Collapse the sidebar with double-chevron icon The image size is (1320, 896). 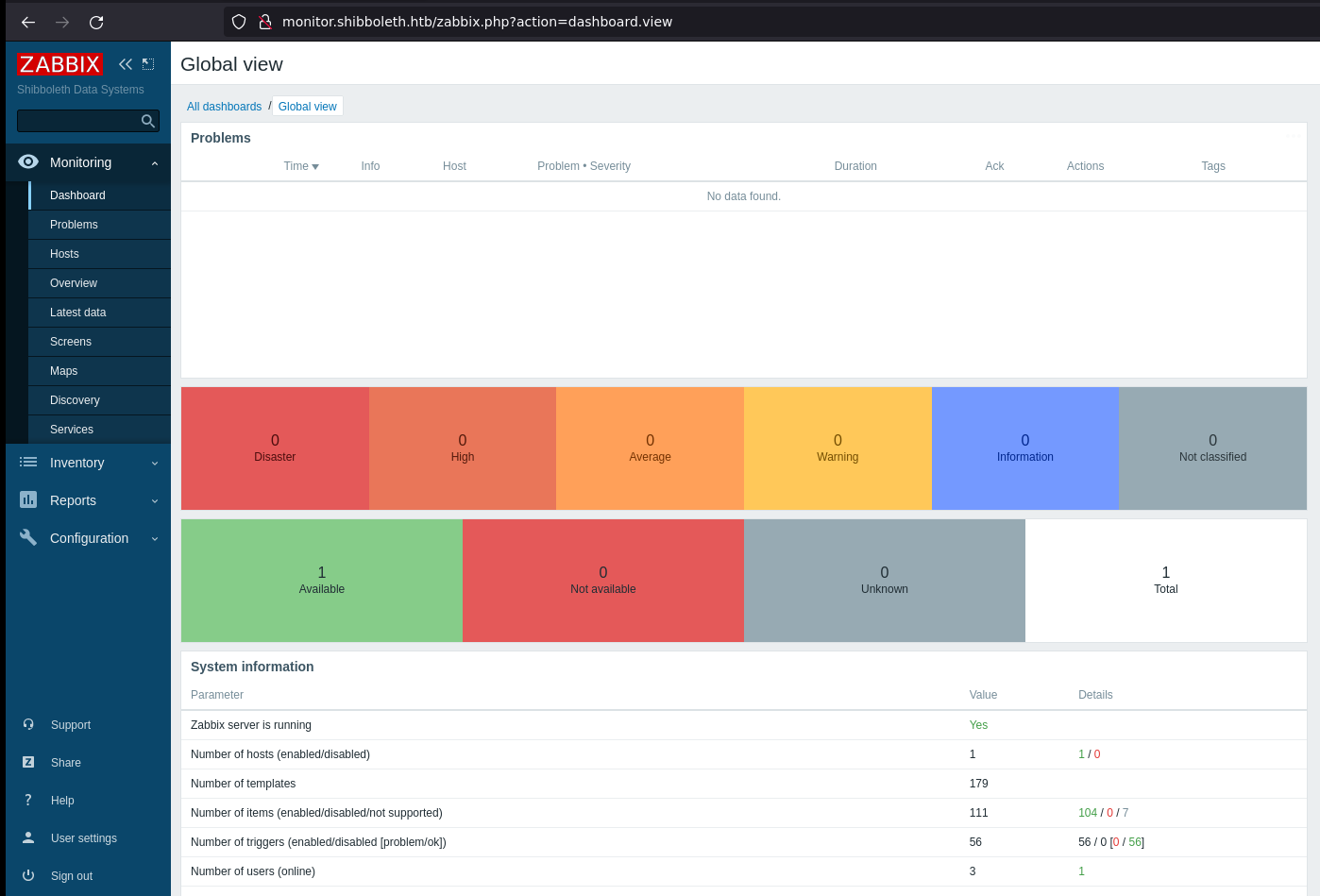click(126, 64)
